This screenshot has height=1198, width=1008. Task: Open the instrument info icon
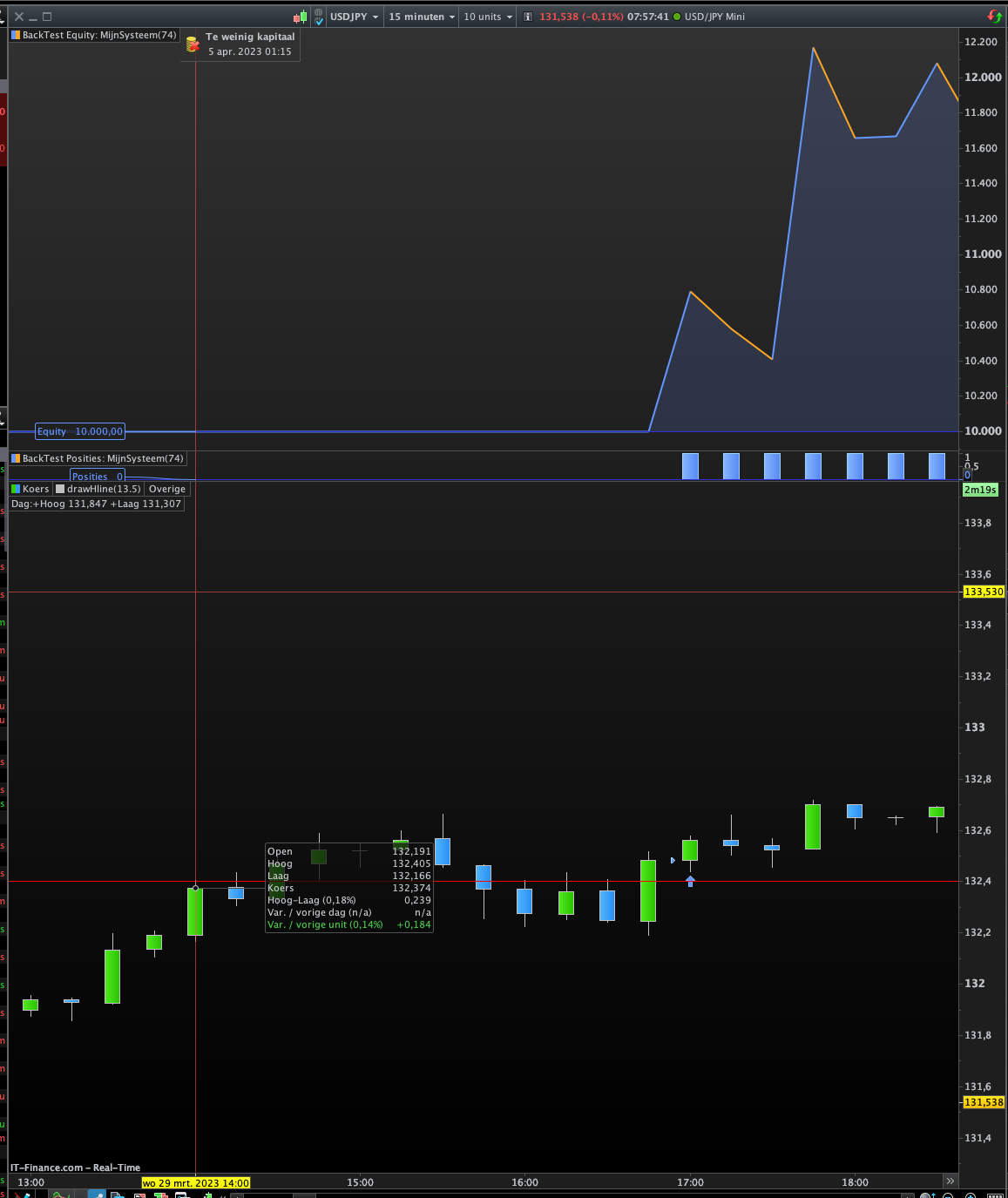click(527, 17)
